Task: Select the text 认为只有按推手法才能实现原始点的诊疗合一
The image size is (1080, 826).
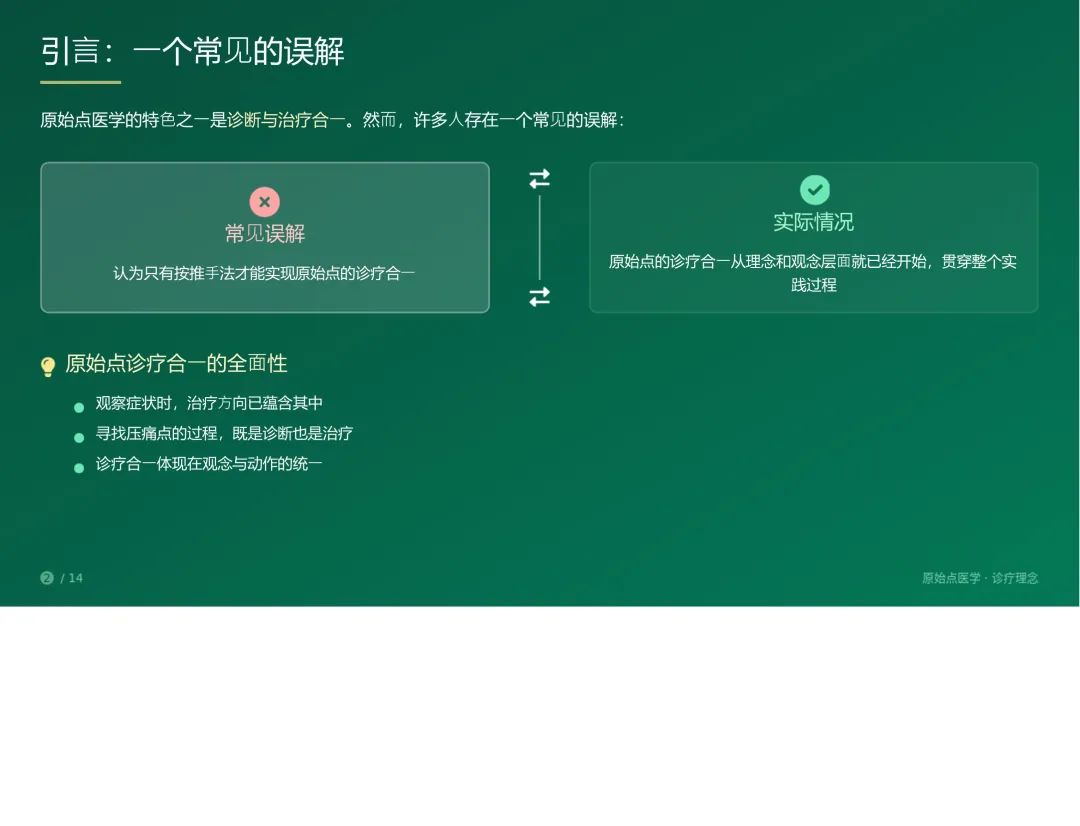Action: (264, 273)
